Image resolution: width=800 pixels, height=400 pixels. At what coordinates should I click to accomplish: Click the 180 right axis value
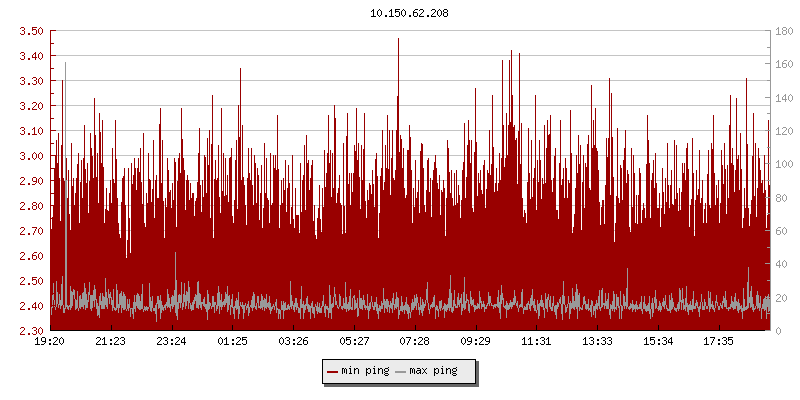click(784, 31)
